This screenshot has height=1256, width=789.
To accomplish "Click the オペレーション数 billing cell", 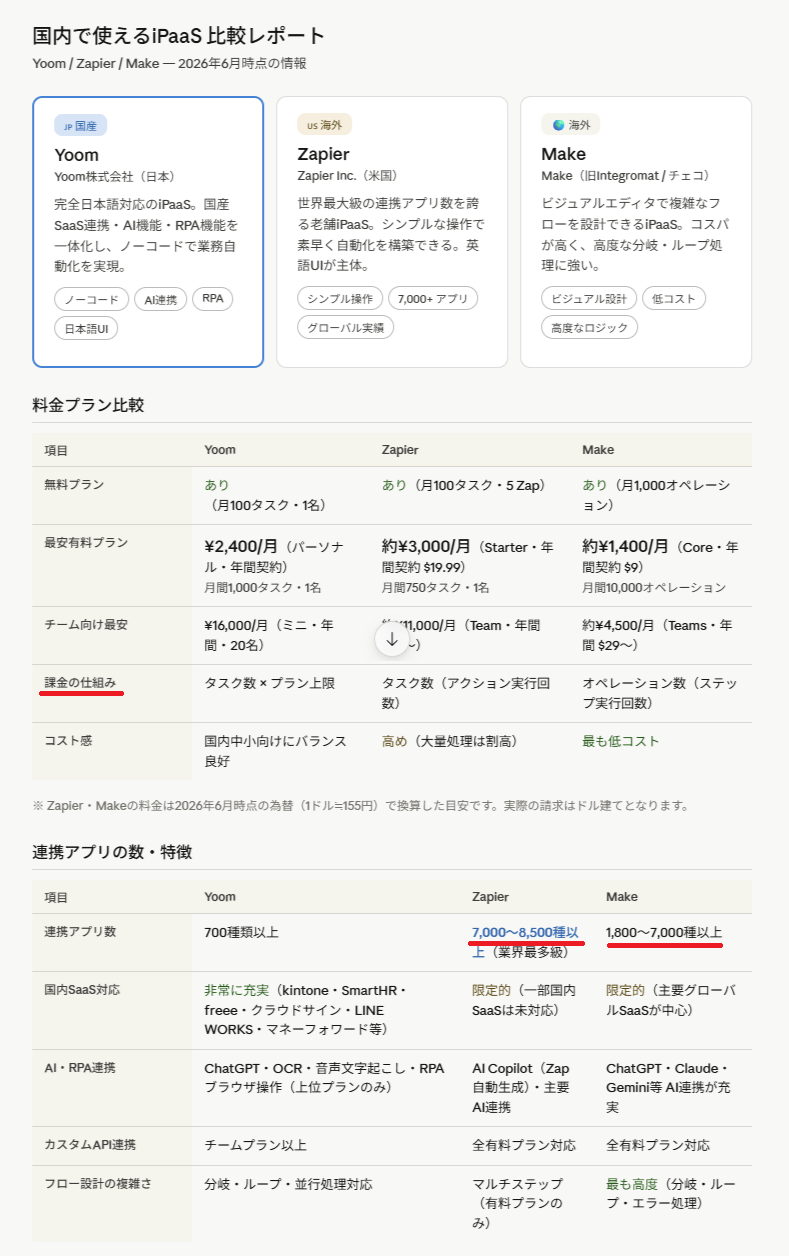I will [660, 692].
